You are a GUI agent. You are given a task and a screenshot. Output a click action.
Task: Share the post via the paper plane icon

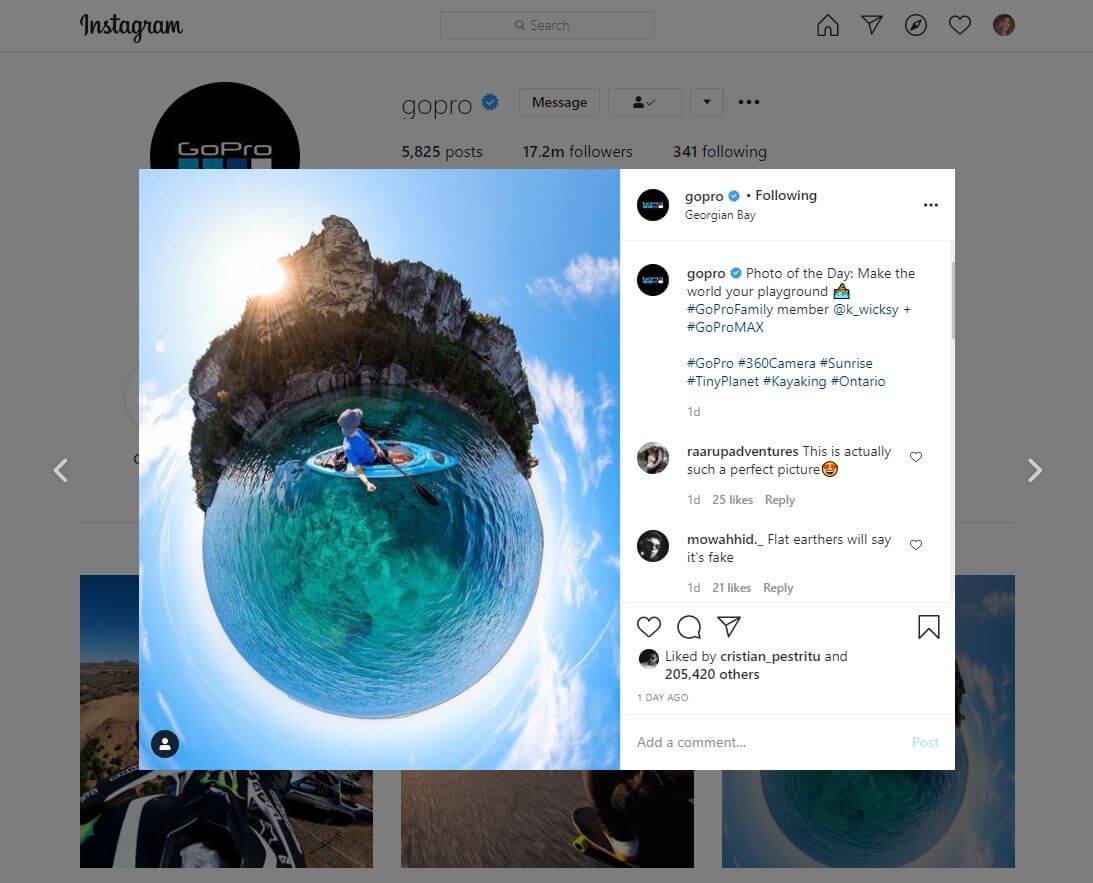[729, 626]
